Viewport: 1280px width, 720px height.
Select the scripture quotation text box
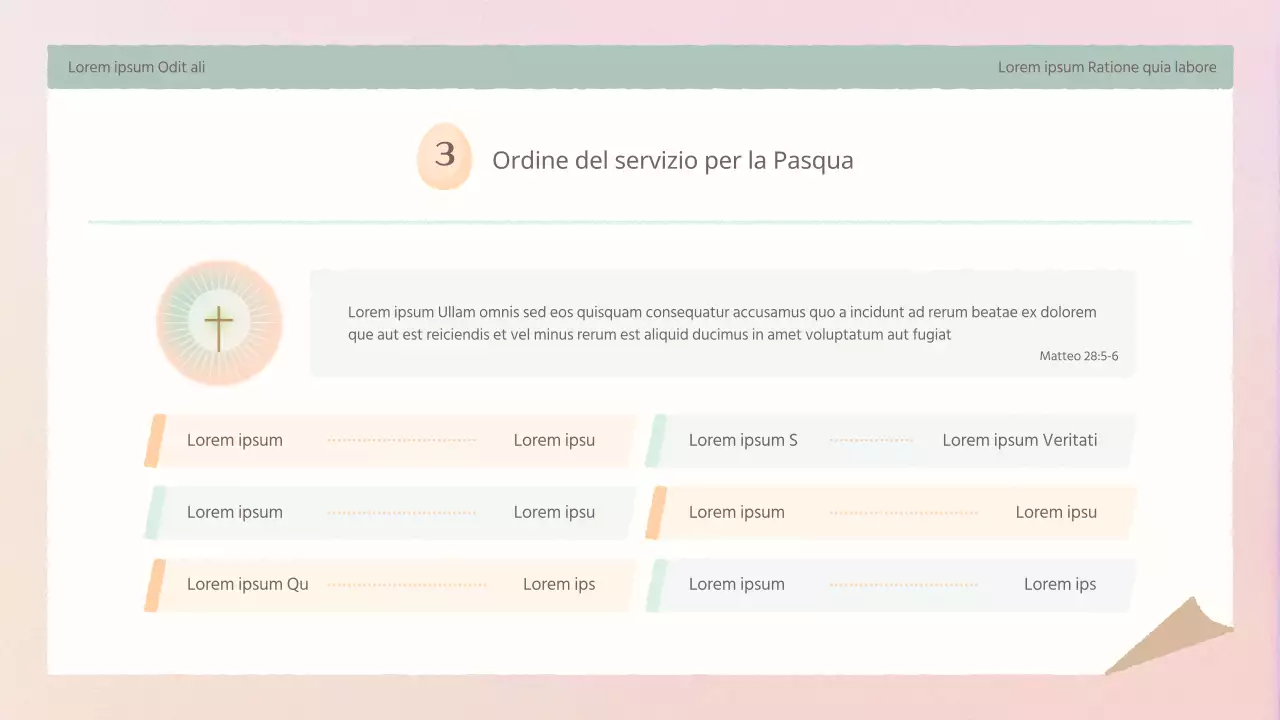click(x=722, y=322)
